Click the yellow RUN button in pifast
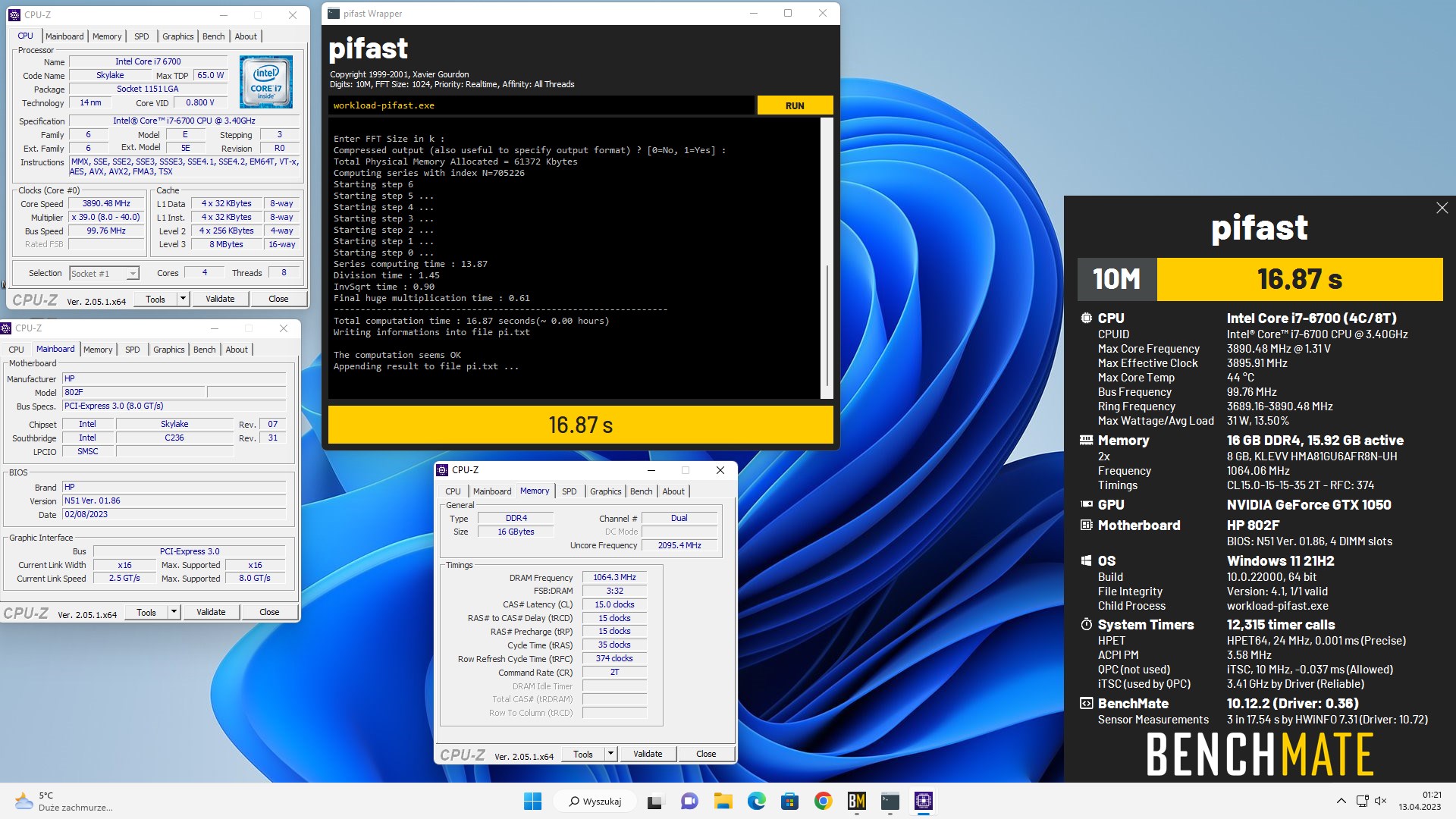1456x819 pixels. pyautogui.click(x=795, y=105)
